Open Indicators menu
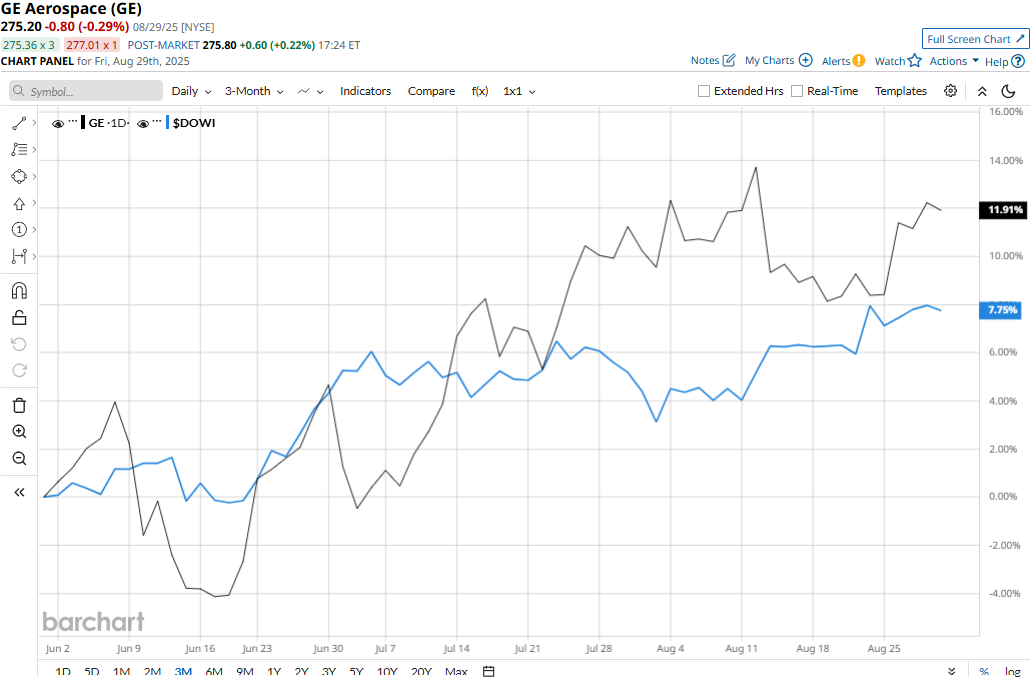 tap(365, 91)
